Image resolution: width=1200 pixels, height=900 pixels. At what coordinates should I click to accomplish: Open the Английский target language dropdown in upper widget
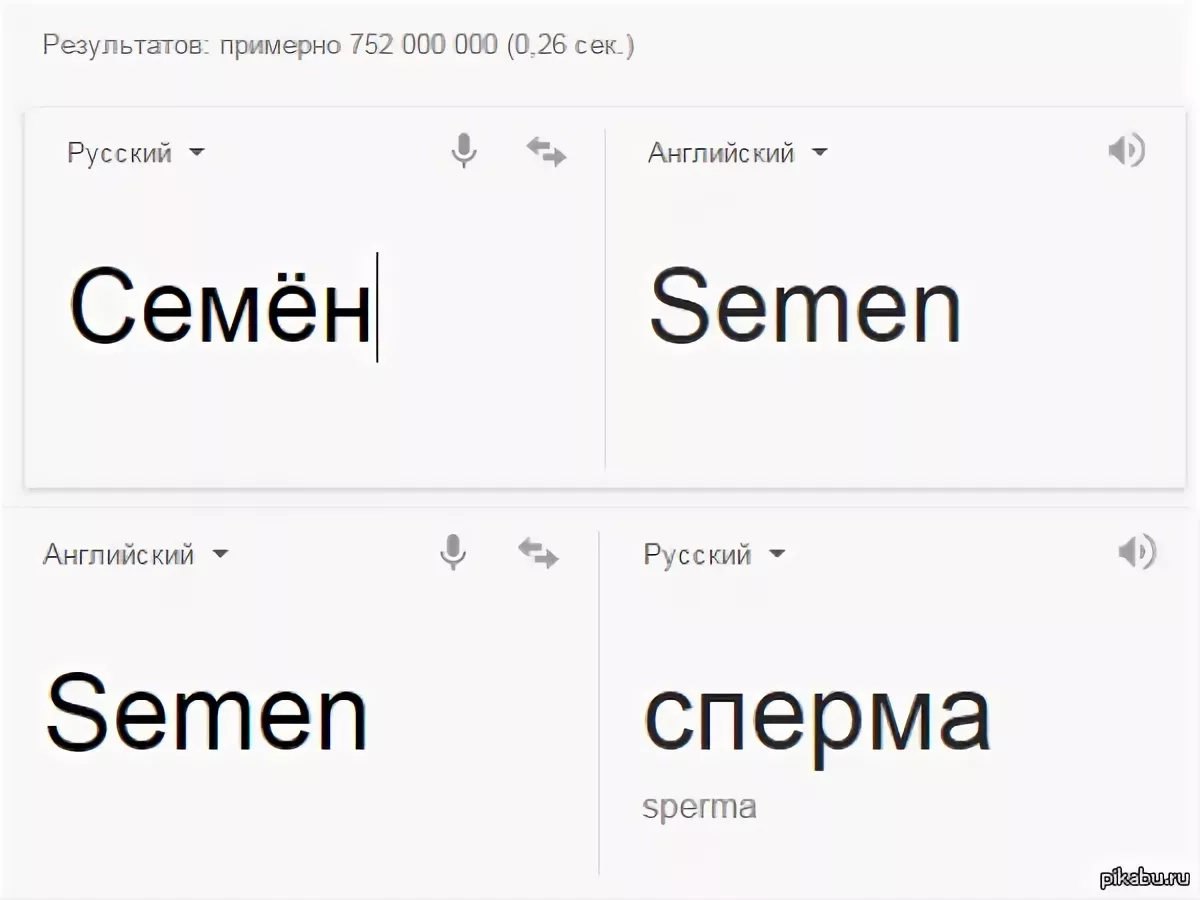coord(738,153)
